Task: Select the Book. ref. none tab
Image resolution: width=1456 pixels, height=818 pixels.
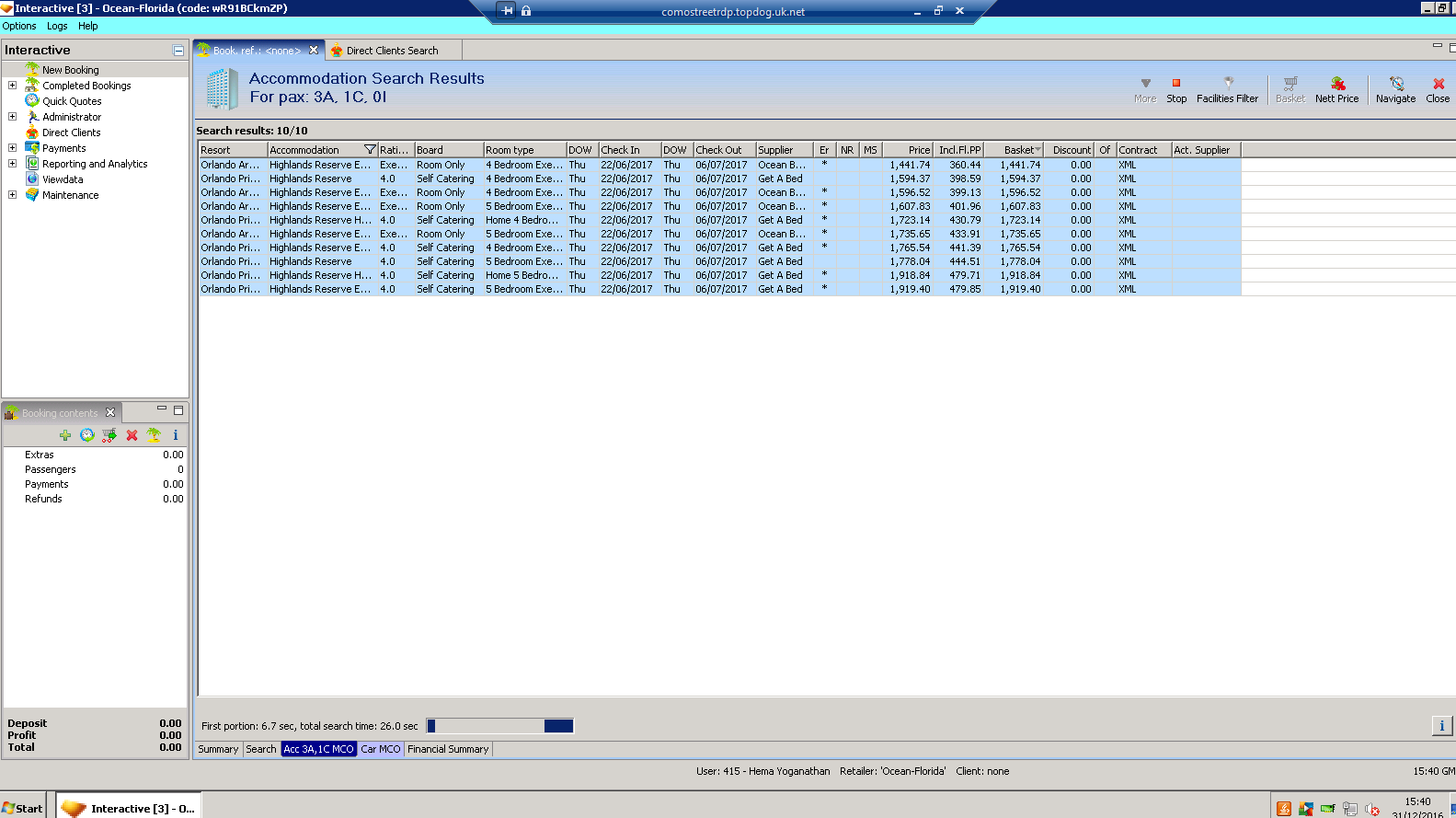Action: click(x=258, y=51)
